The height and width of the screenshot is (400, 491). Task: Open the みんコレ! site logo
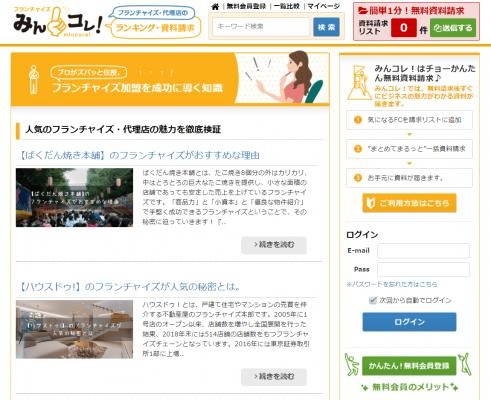[x=58, y=22]
